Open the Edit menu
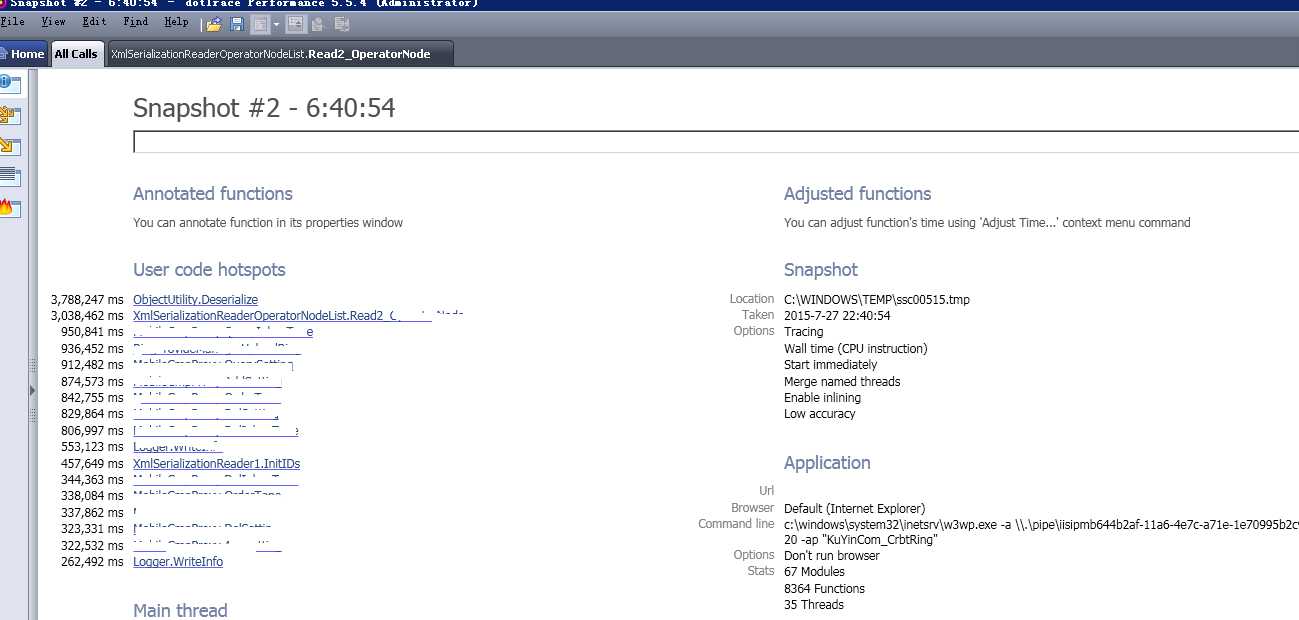Image resolution: width=1299 pixels, height=620 pixels. (95, 22)
